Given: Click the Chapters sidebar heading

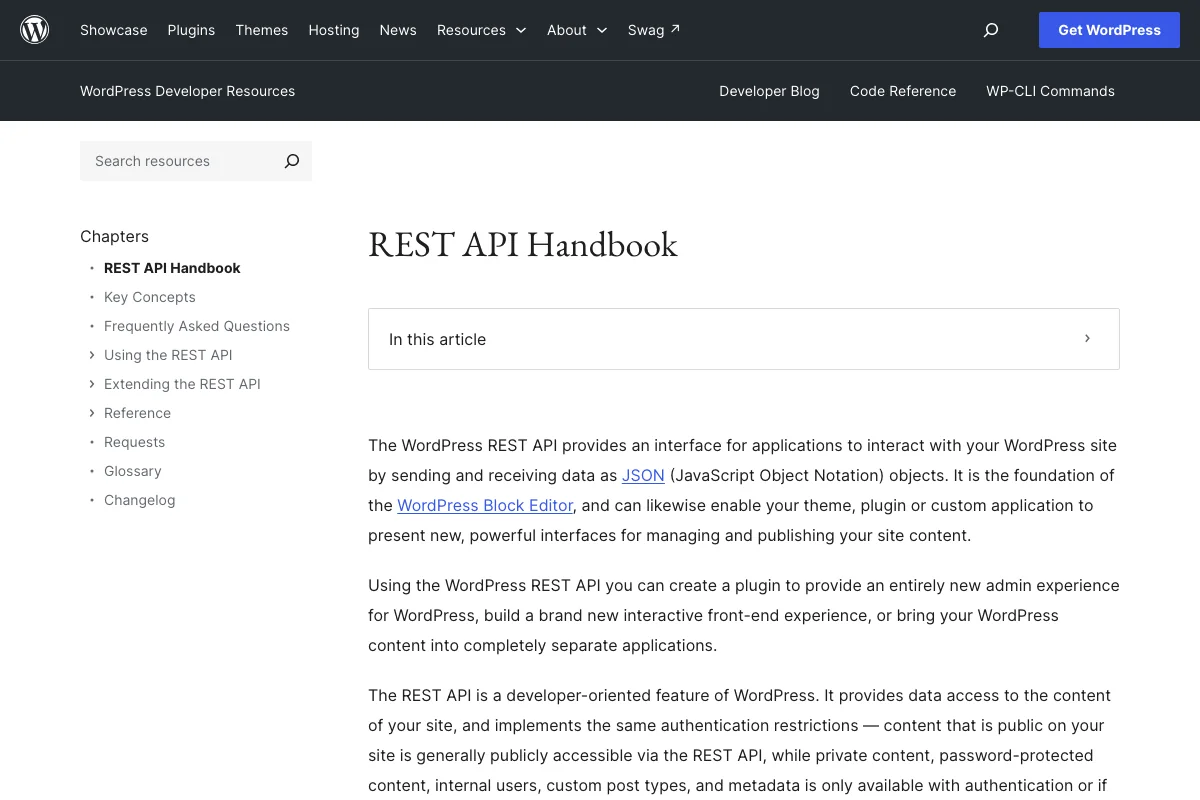Looking at the screenshot, I should pos(114,236).
